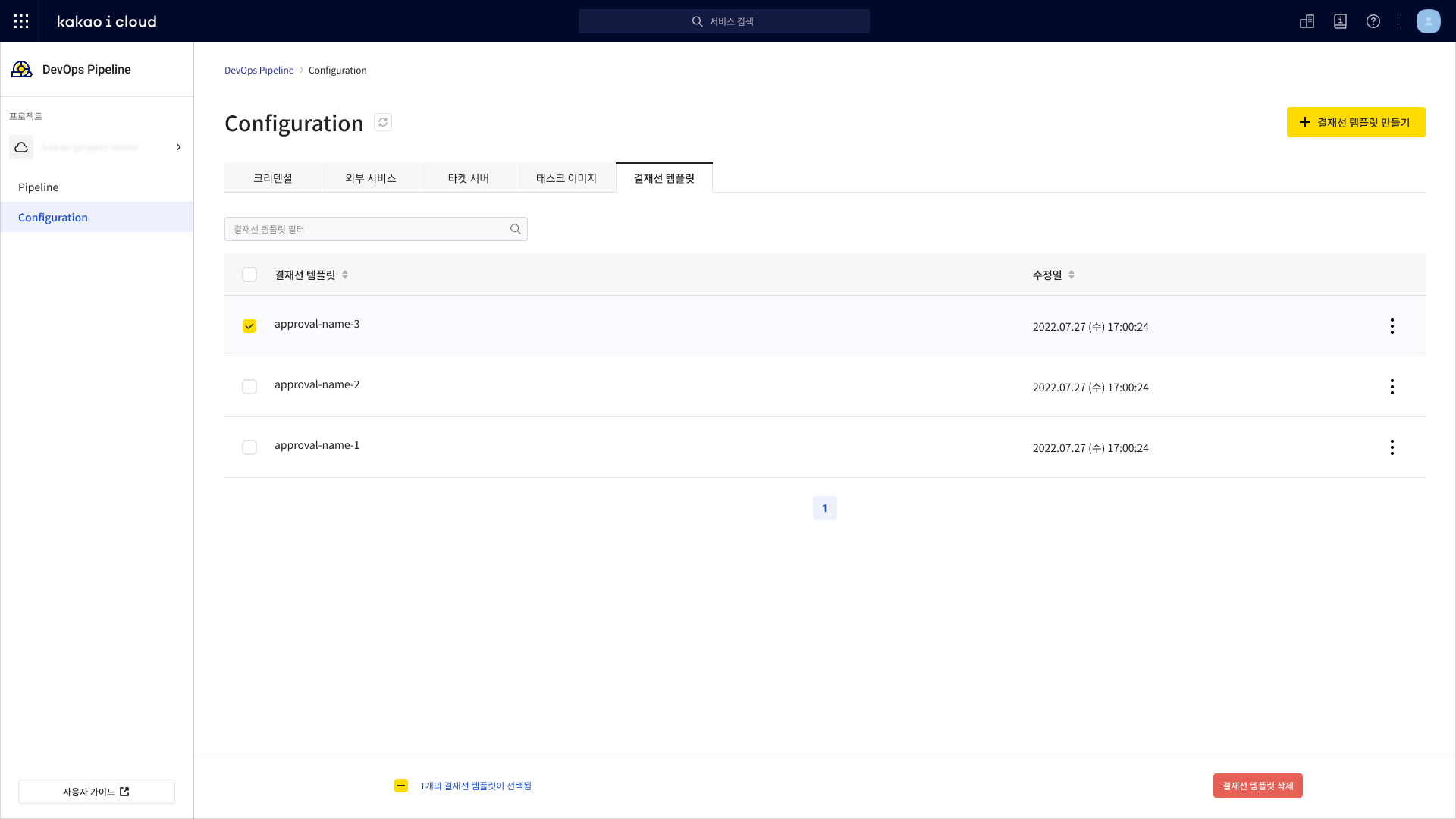
Task: Check the approval-name-2 checkbox
Action: point(249,387)
